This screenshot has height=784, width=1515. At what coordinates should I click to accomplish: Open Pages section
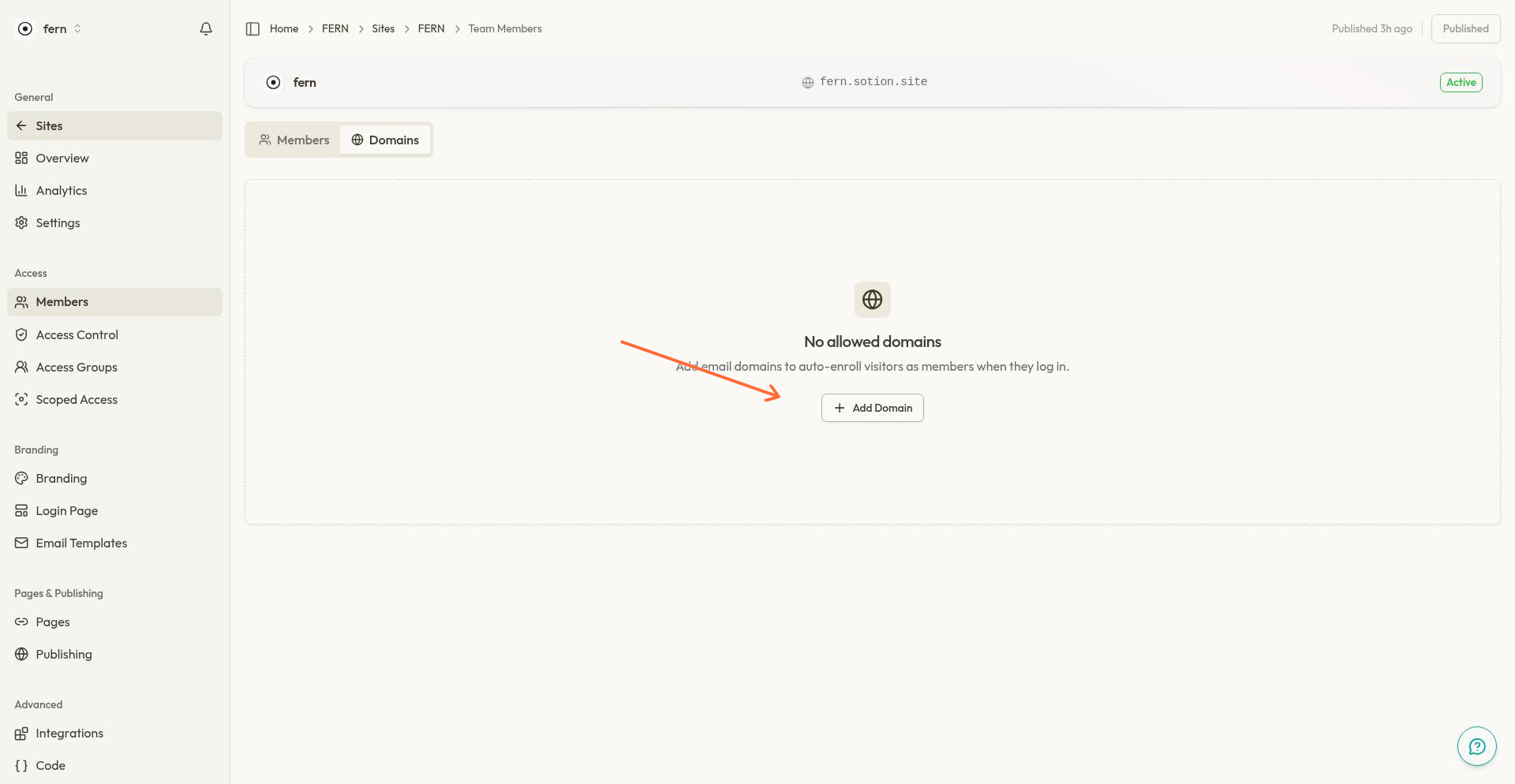114,622
